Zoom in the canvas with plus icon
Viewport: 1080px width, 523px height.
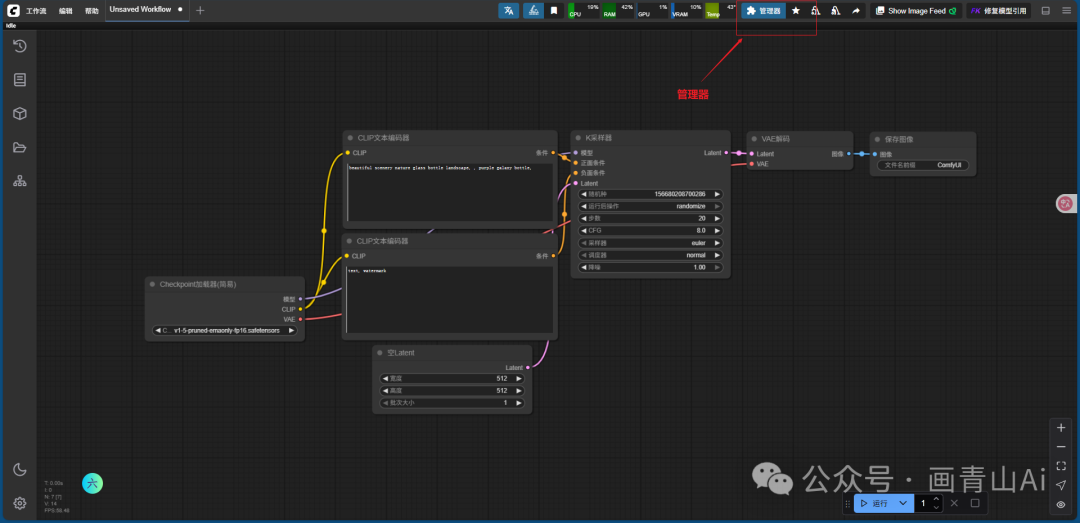click(x=1061, y=427)
